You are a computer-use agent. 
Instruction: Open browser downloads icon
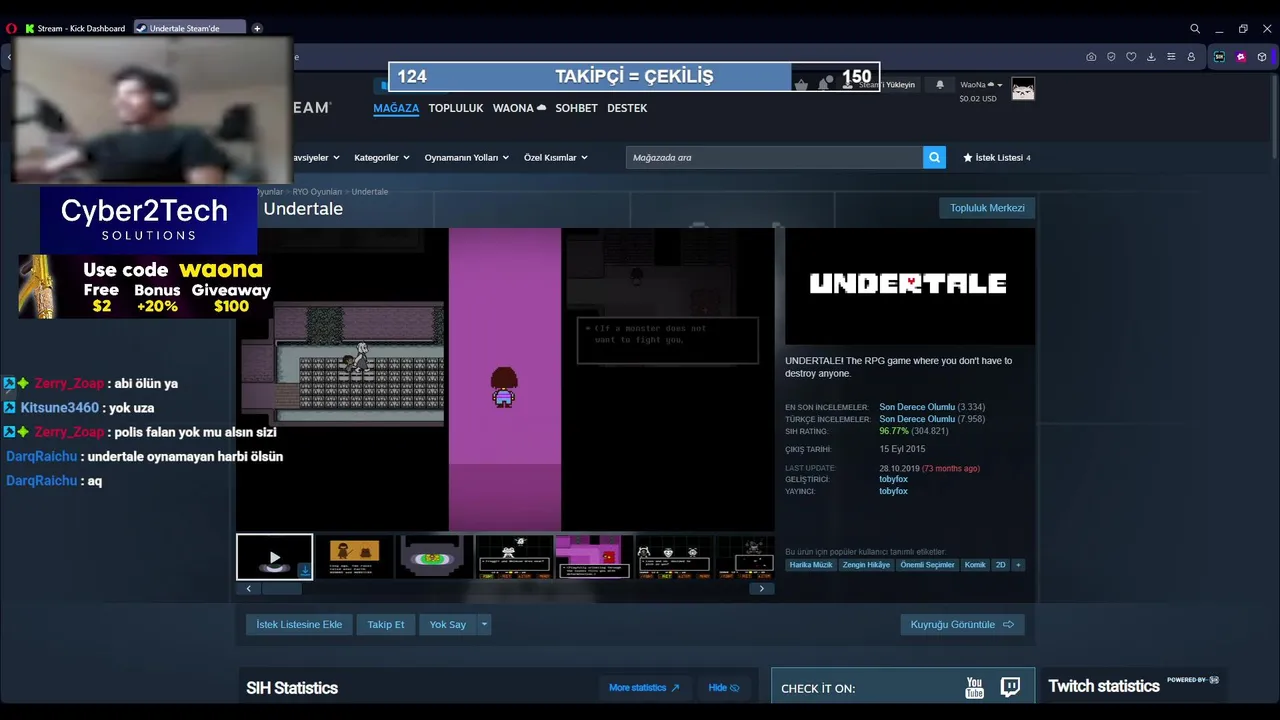1151,57
